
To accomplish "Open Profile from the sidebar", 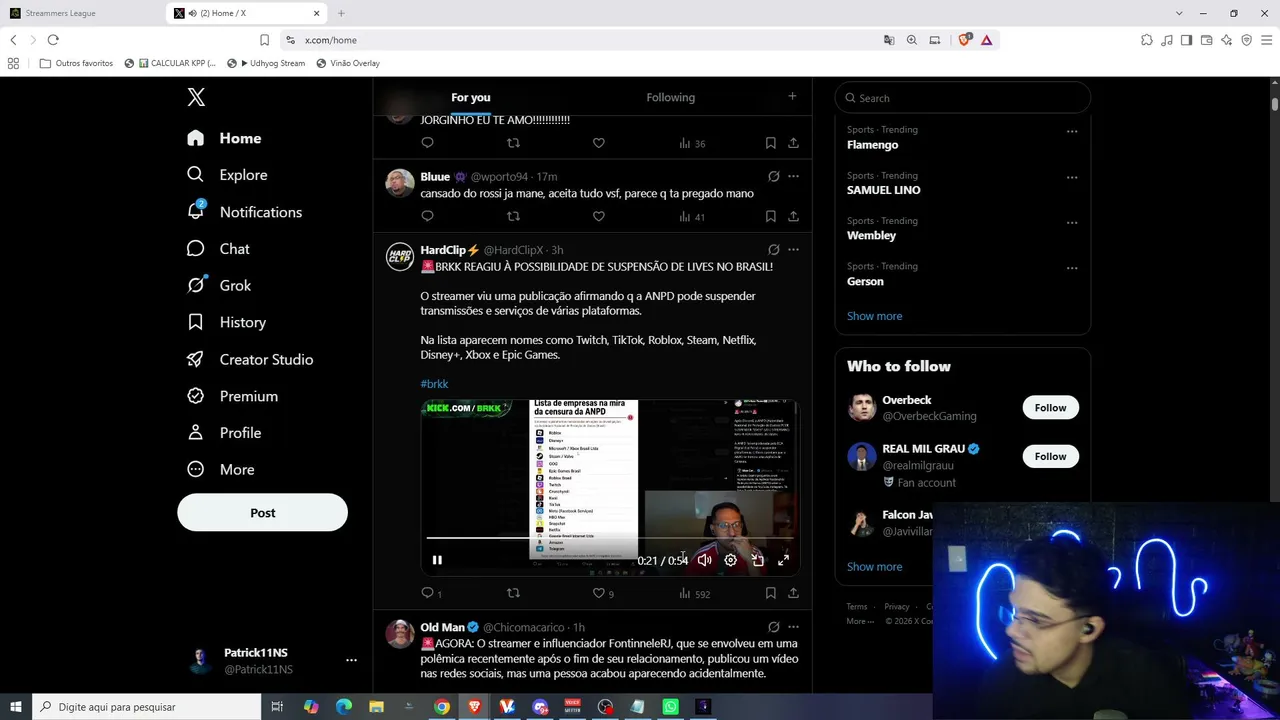I will pyautogui.click(x=224, y=433).
